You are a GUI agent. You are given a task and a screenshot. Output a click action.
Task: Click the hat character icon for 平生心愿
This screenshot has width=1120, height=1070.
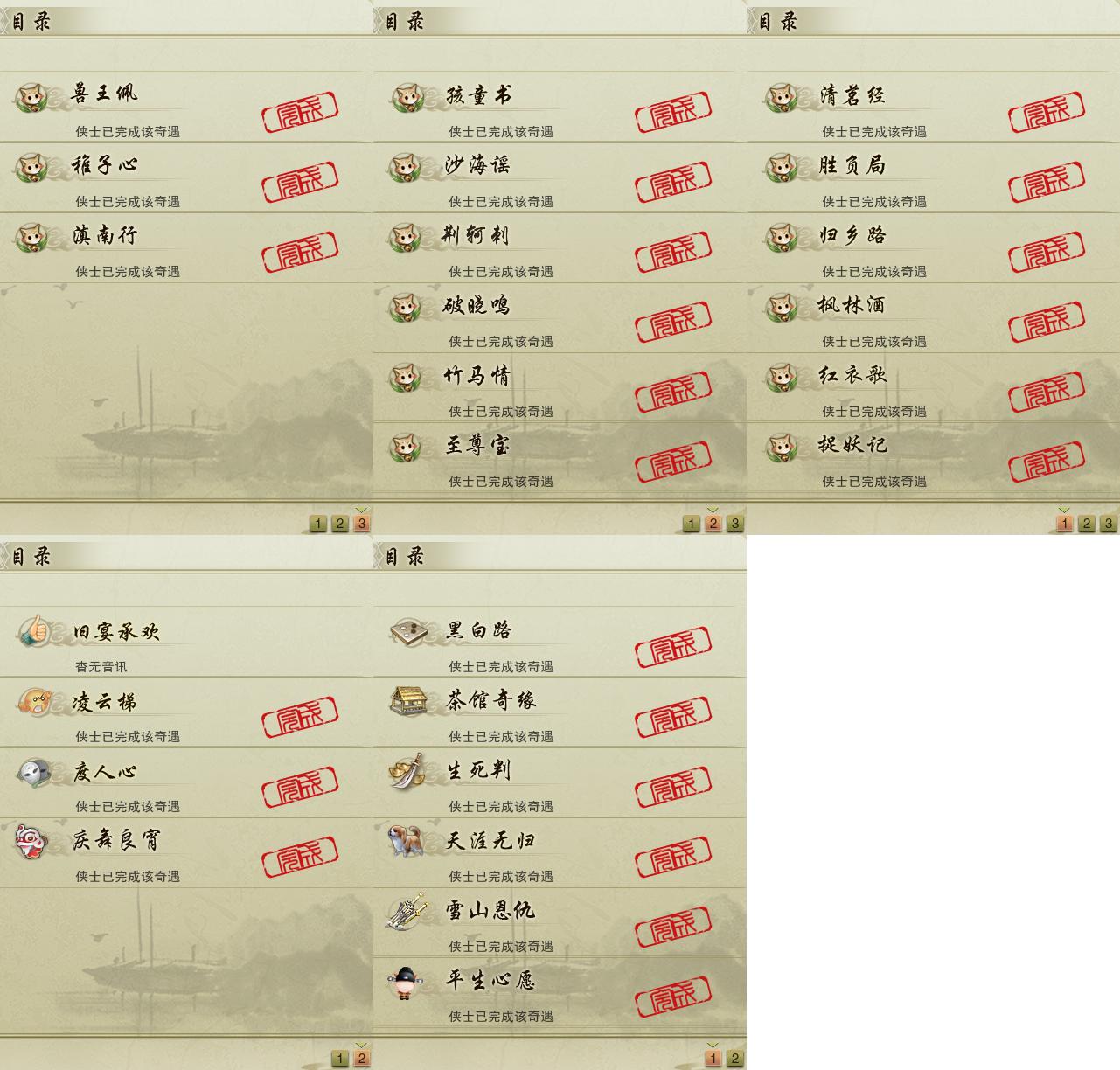pyautogui.click(x=406, y=982)
